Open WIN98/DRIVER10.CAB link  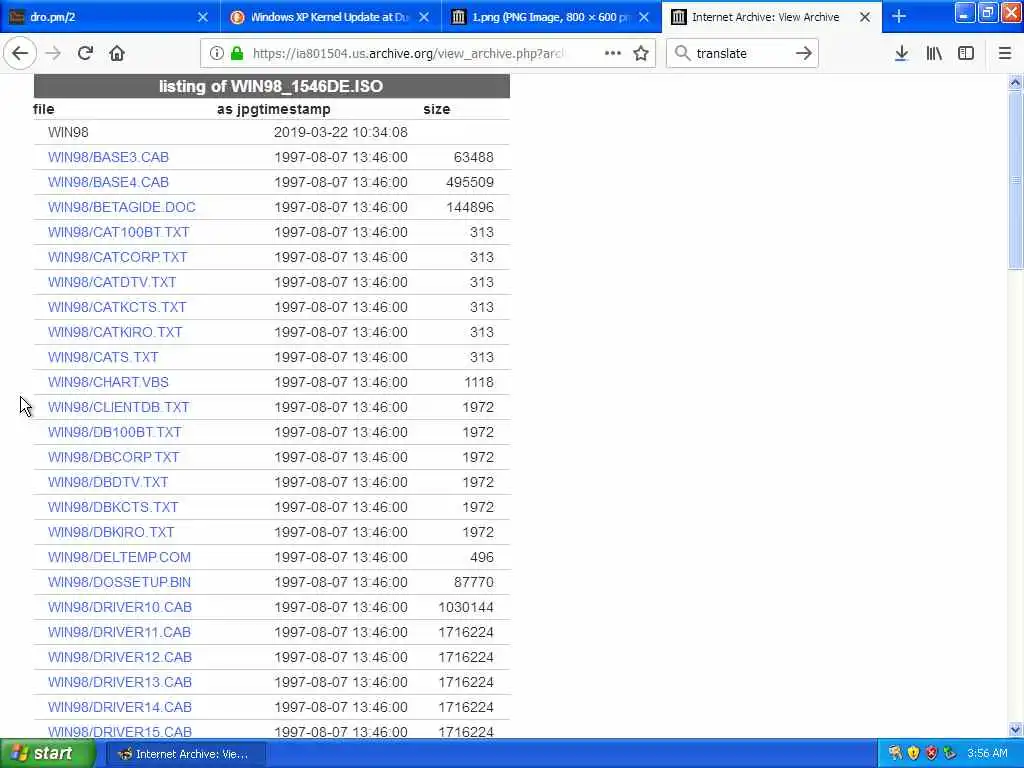[120, 607]
